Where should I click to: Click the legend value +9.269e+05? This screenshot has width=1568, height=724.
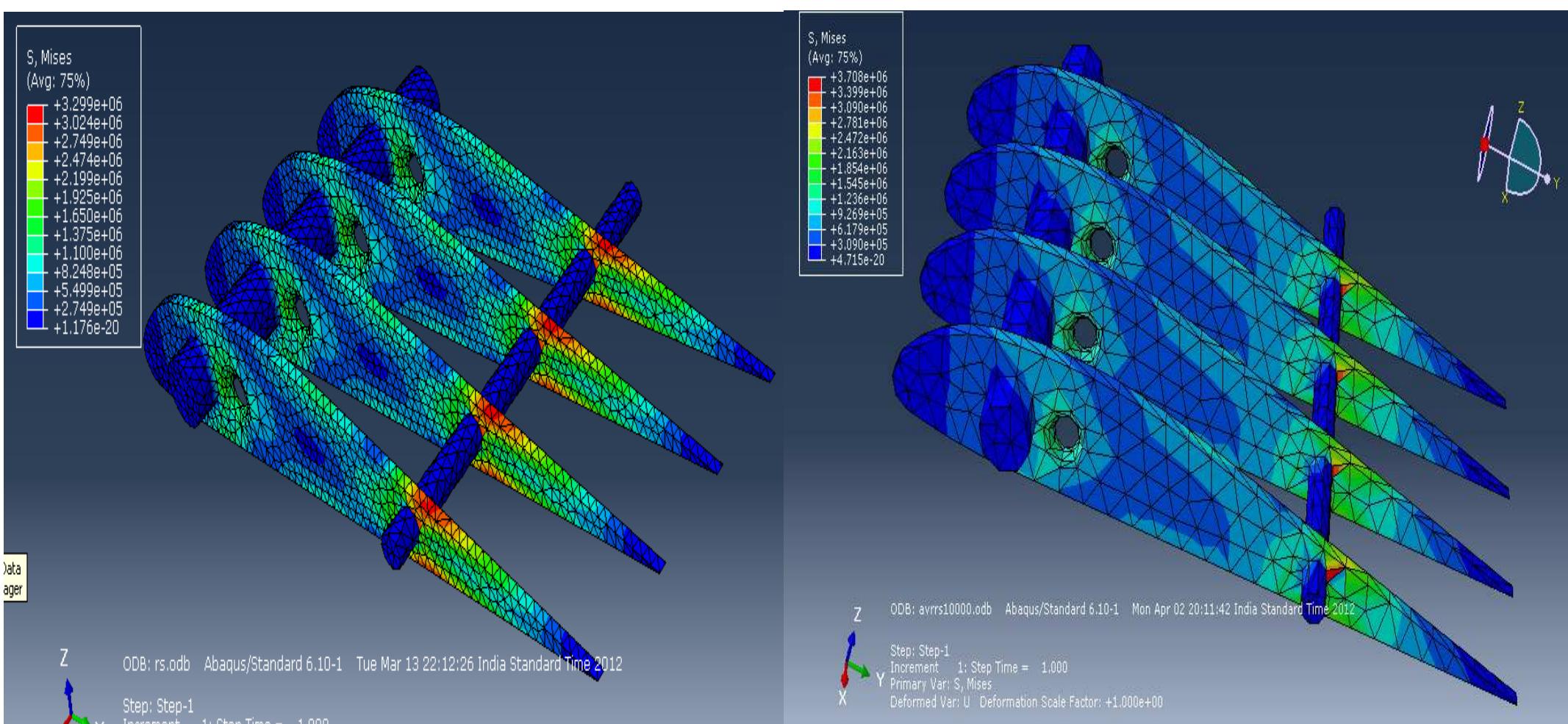click(859, 214)
